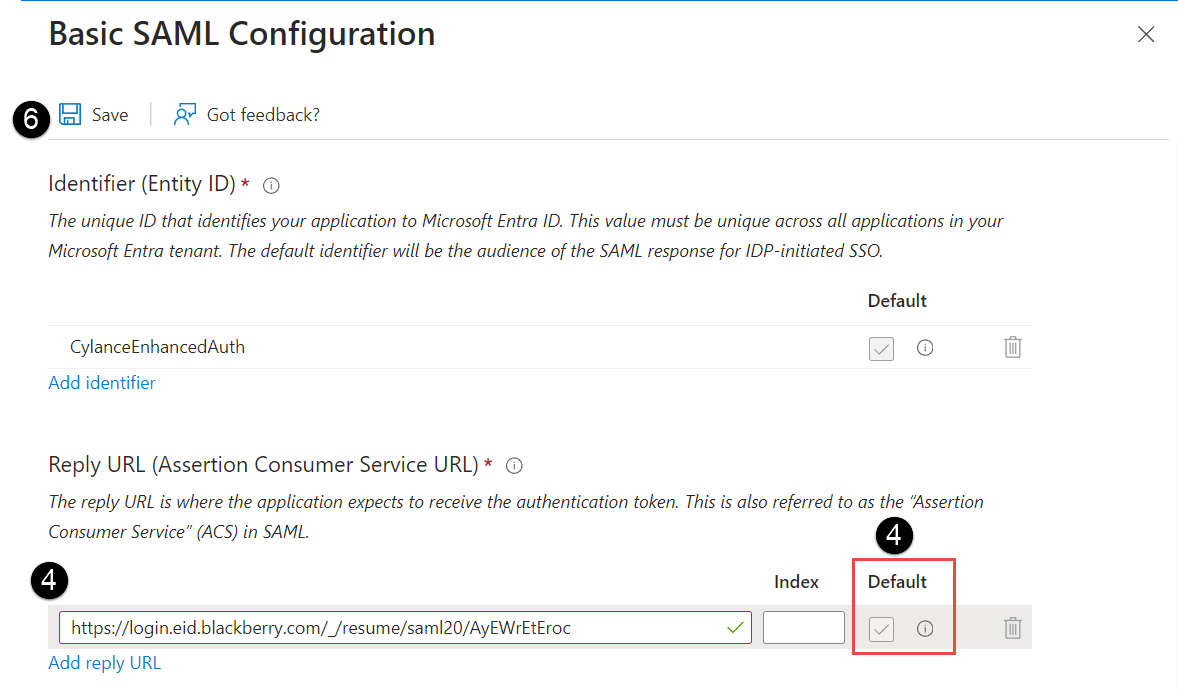Click into the login.eid.blackberry.com reply URL field
This screenshot has height=692, width=1178.
pyautogui.click(x=390, y=628)
